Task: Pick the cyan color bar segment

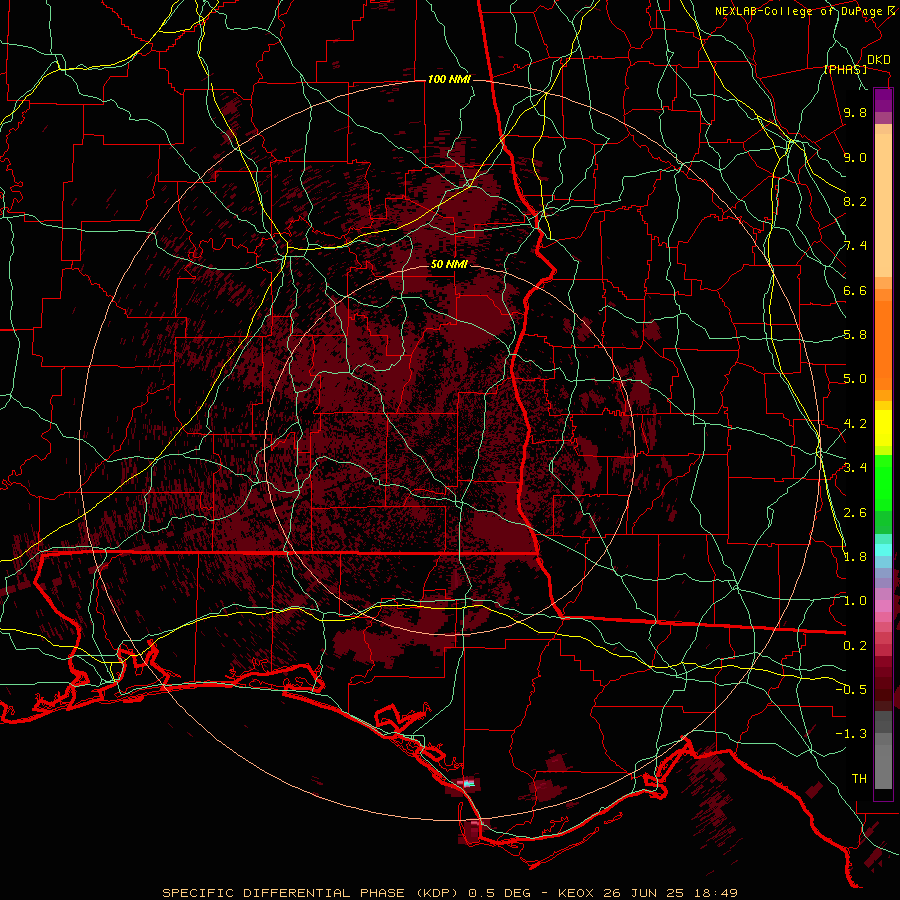Action: coord(883,550)
